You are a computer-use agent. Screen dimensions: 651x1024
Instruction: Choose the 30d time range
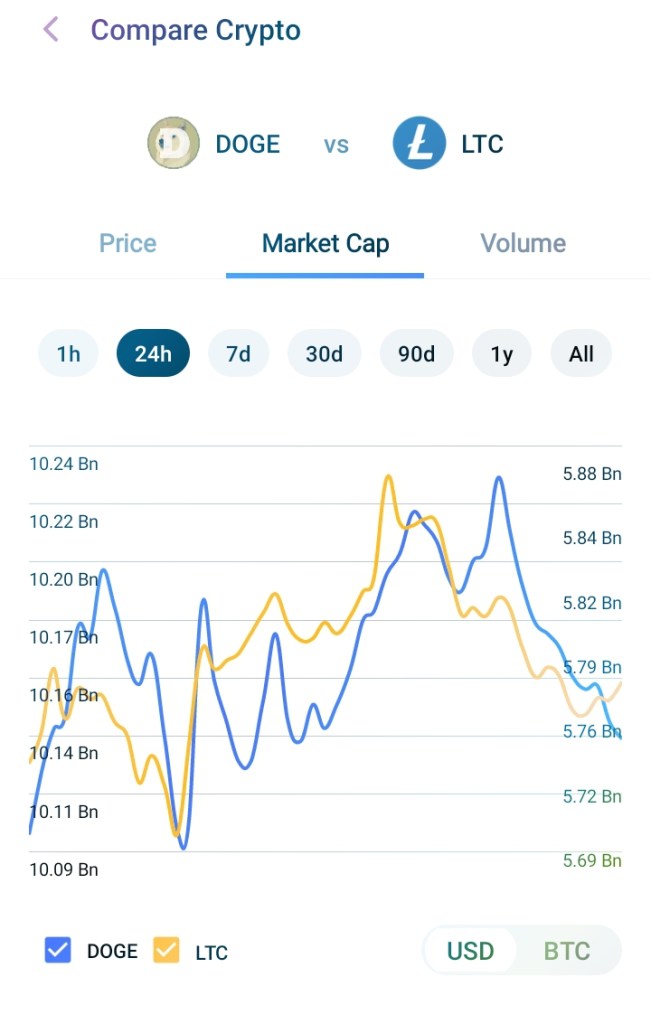[324, 353]
